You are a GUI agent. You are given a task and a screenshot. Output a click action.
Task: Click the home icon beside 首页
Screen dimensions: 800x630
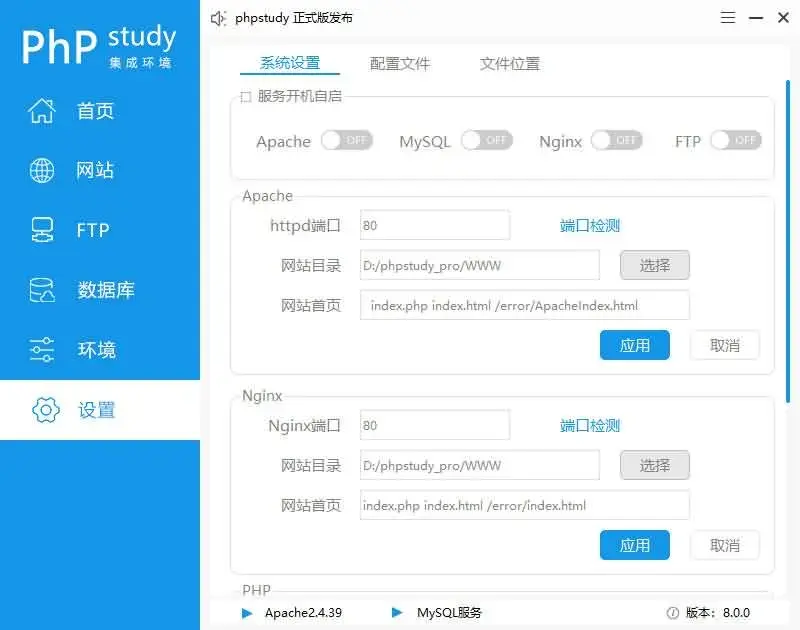[42, 111]
